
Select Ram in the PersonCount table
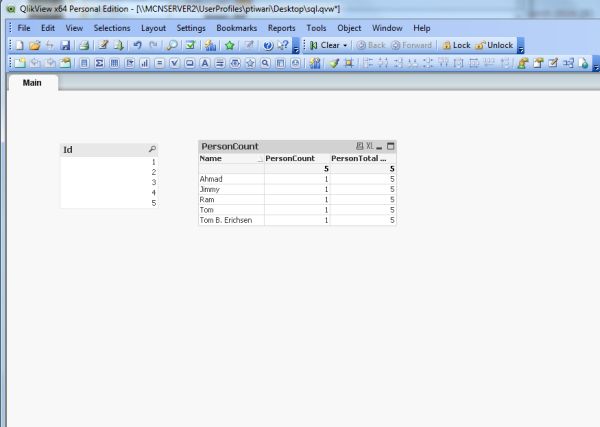click(x=232, y=200)
